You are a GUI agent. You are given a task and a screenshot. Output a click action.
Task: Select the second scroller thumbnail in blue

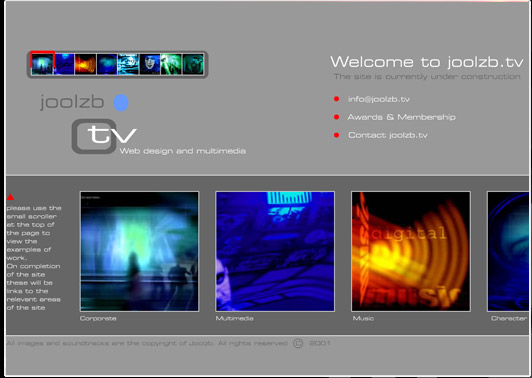point(64,64)
